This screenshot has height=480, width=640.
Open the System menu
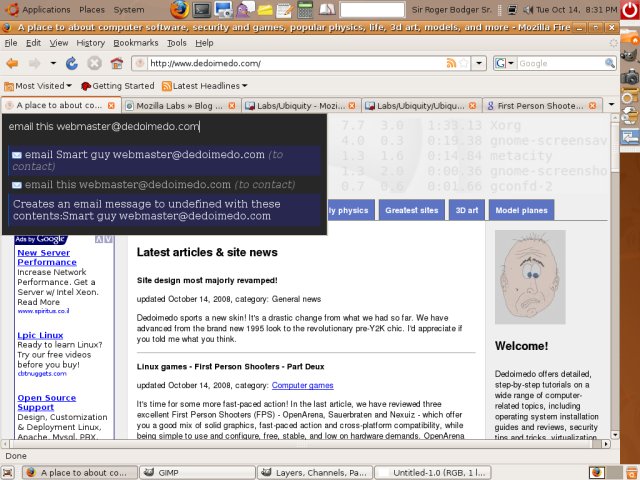coord(129,9)
